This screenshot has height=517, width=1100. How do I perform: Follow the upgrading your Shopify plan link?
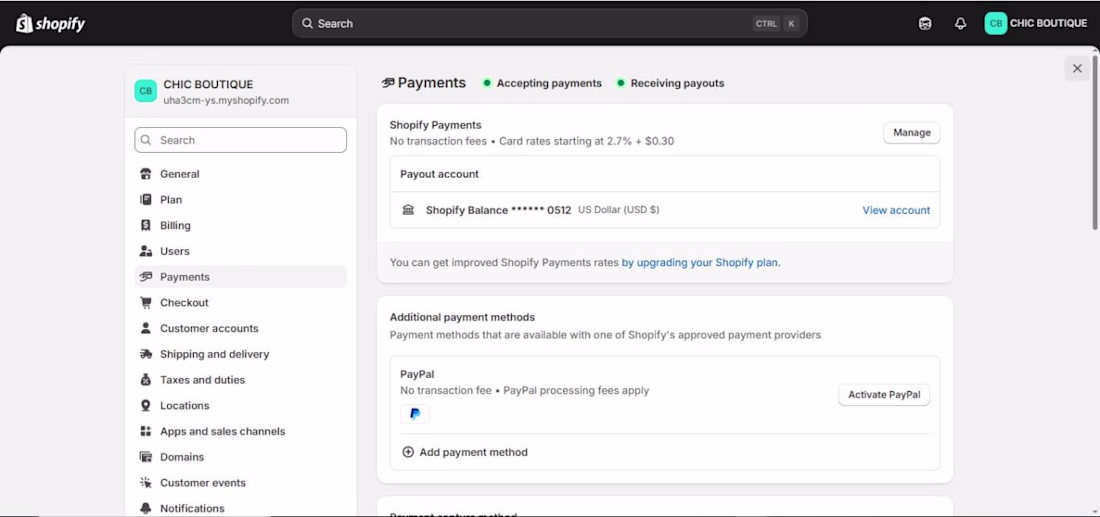(700, 263)
